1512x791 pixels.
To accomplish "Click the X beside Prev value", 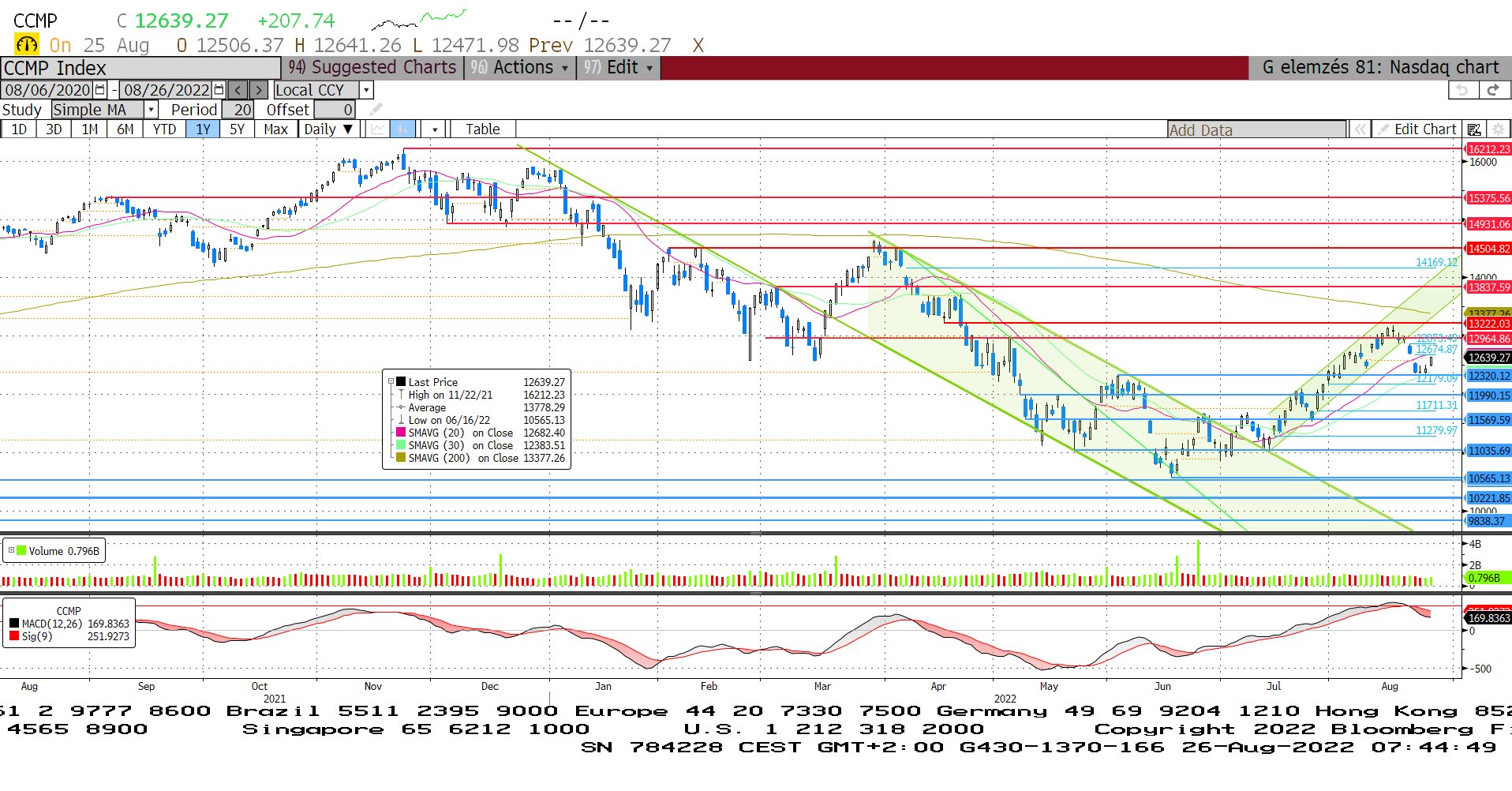I will [x=698, y=46].
